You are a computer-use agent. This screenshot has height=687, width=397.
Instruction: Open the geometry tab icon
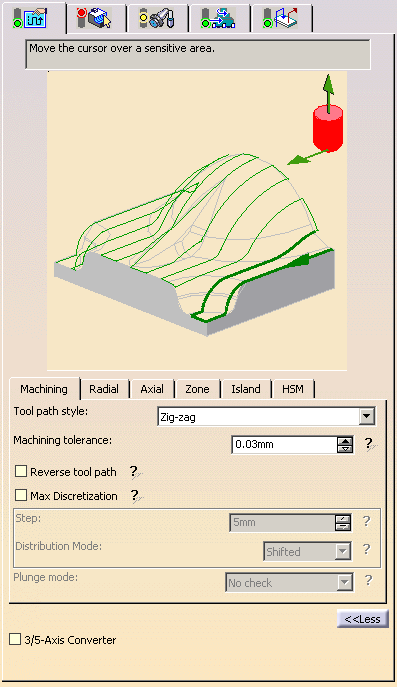point(94,18)
